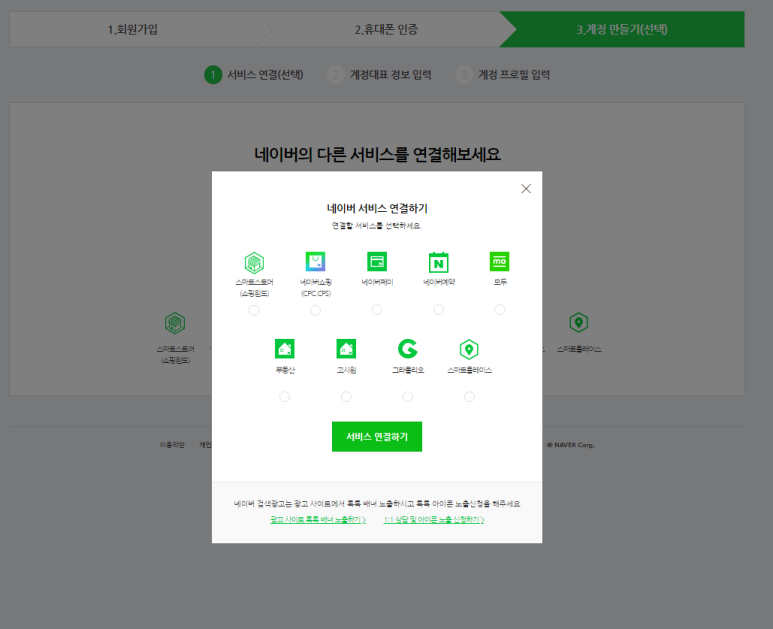Select sub-step 서비스 연결(선택)
This screenshot has width=773, height=629.
pos(254,75)
